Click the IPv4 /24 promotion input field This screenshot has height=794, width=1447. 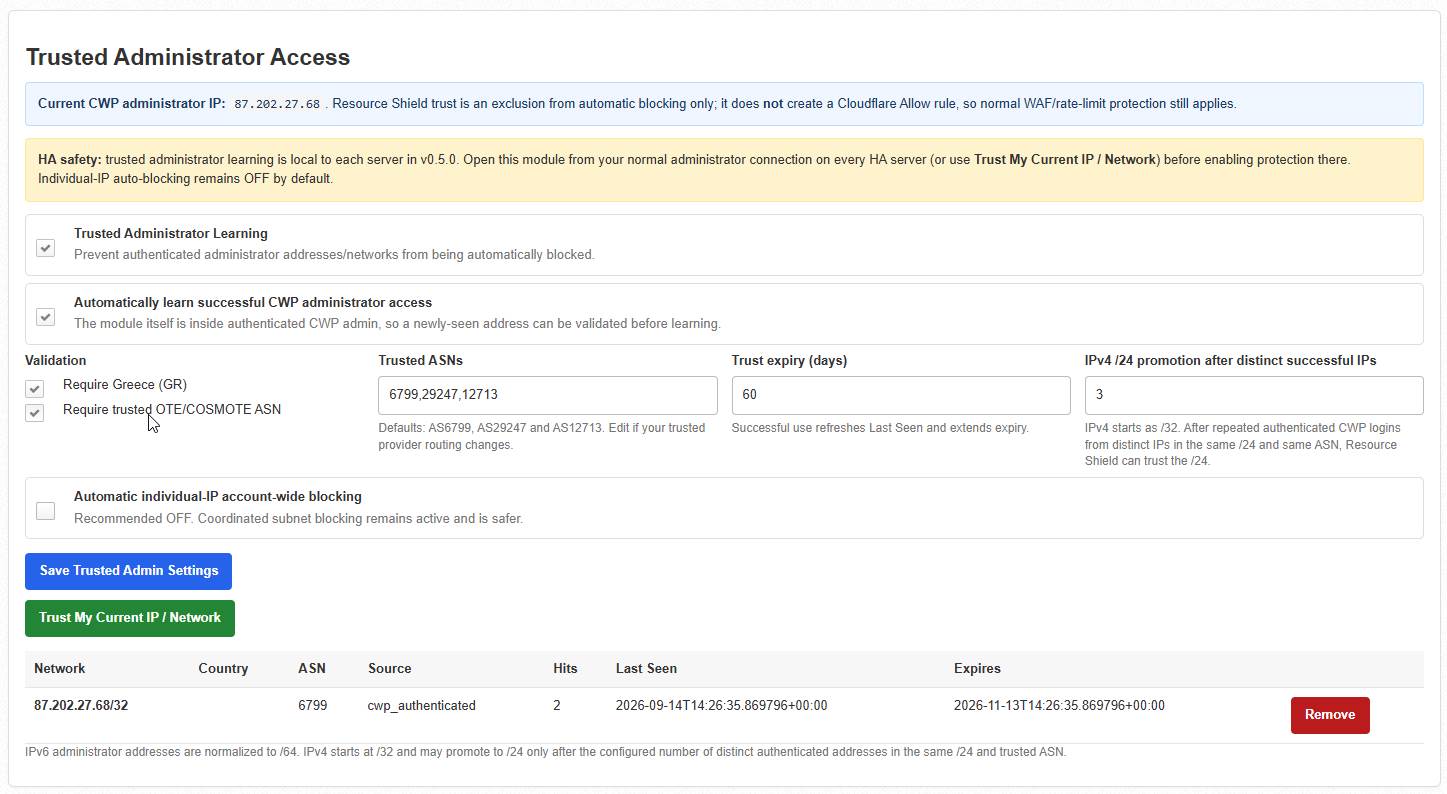pos(1254,395)
